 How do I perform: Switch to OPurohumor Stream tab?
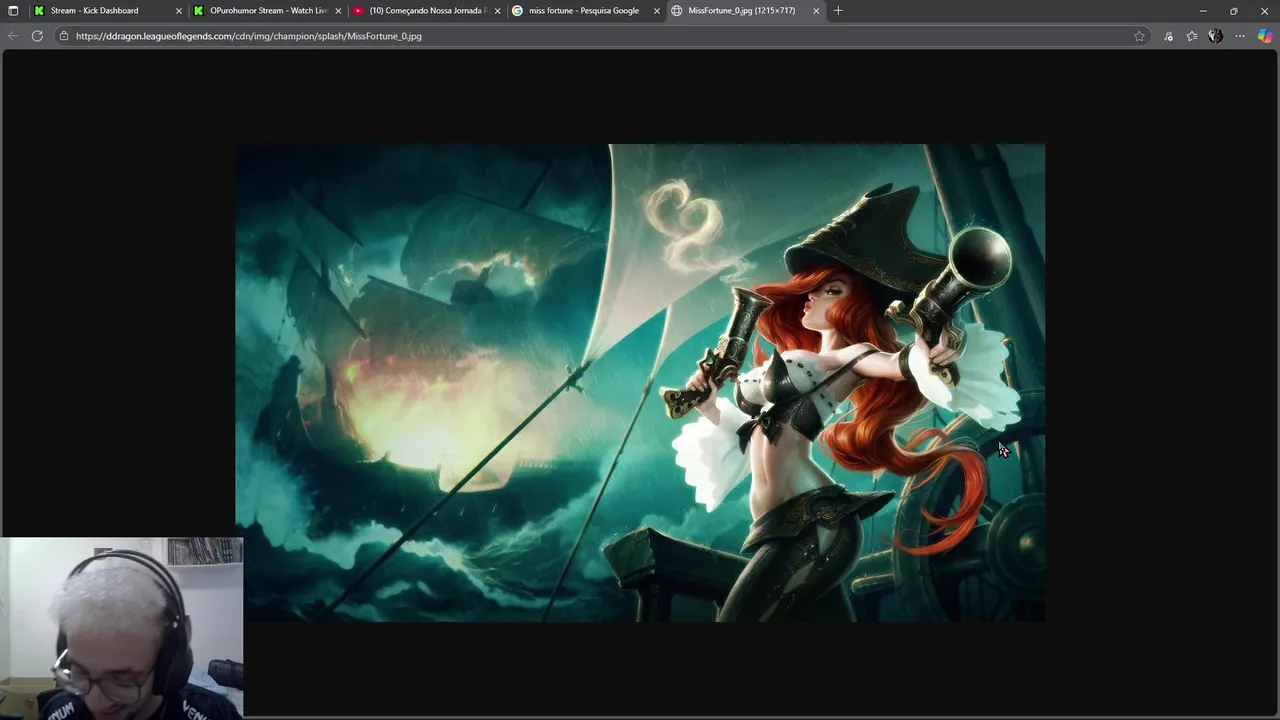tap(268, 11)
